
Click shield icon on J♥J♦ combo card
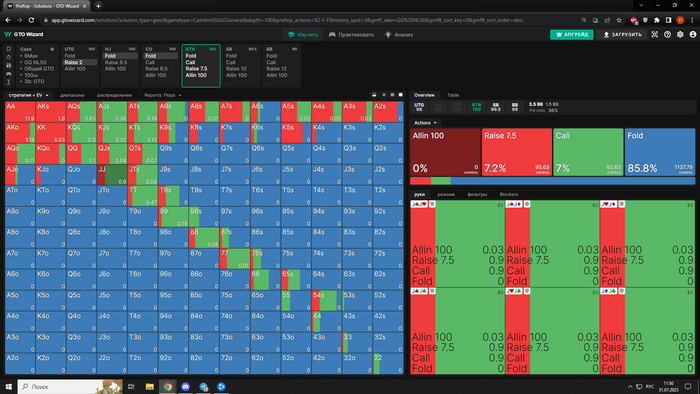621,204
